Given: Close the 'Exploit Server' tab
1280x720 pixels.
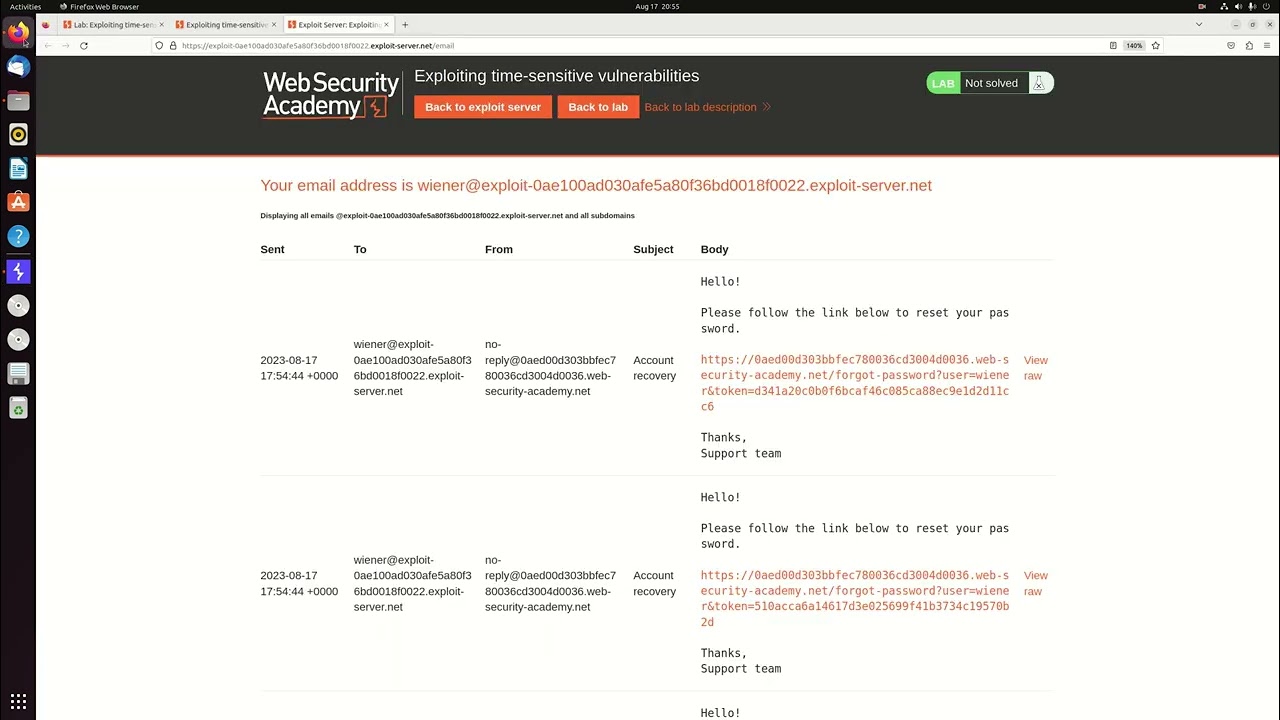Looking at the screenshot, I should [x=386, y=24].
